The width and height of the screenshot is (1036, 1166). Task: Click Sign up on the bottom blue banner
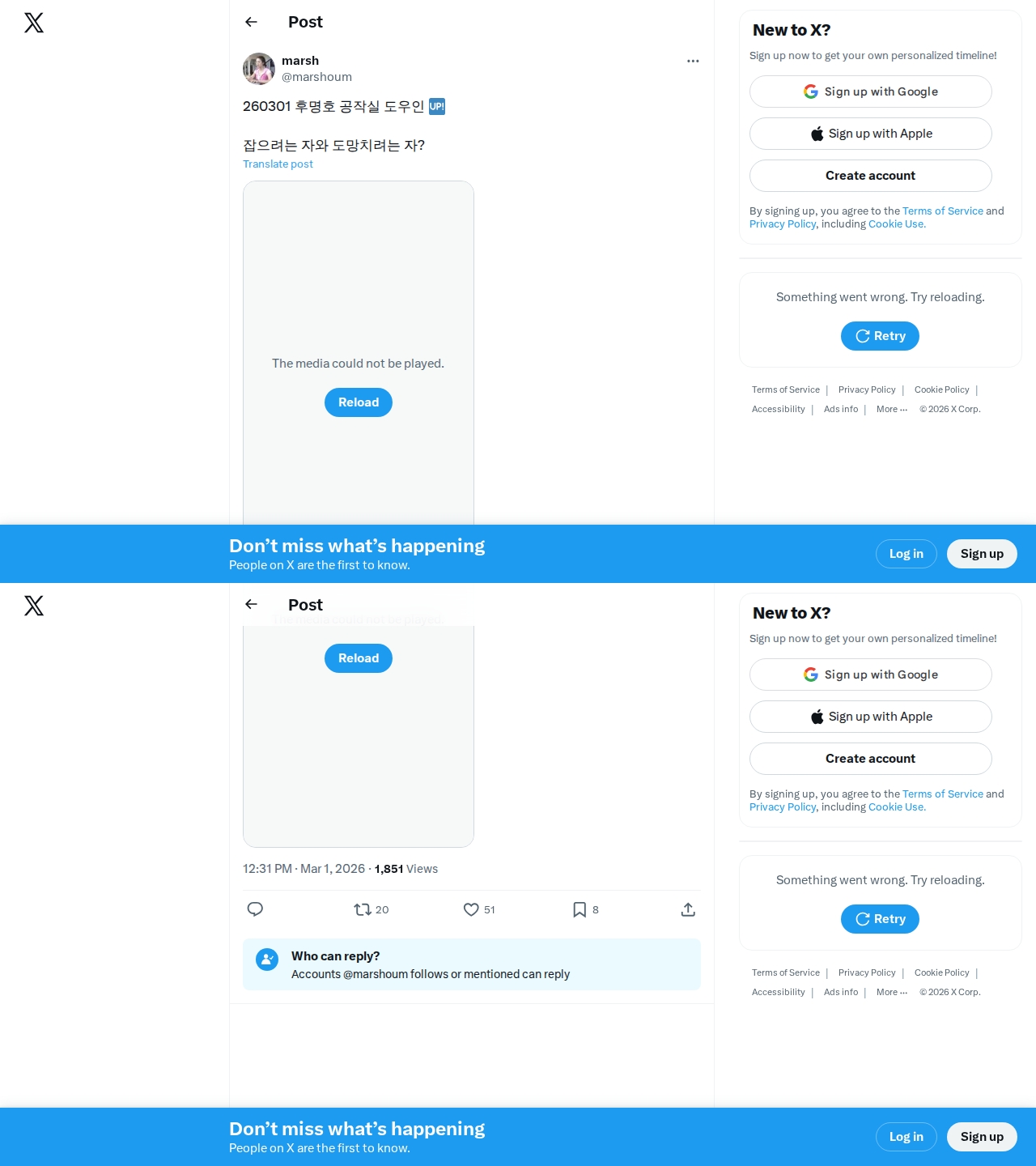(x=982, y=1137)
